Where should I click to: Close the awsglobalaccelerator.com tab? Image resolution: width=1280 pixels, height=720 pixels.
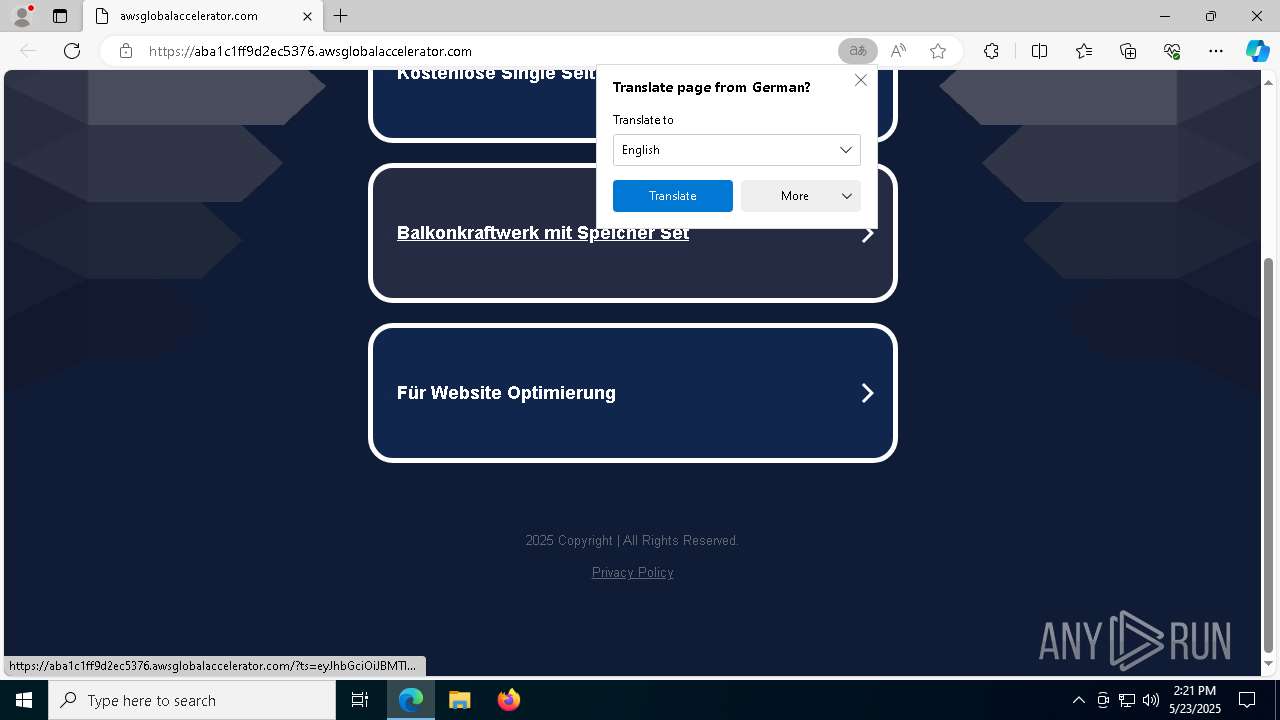(308, 16)
